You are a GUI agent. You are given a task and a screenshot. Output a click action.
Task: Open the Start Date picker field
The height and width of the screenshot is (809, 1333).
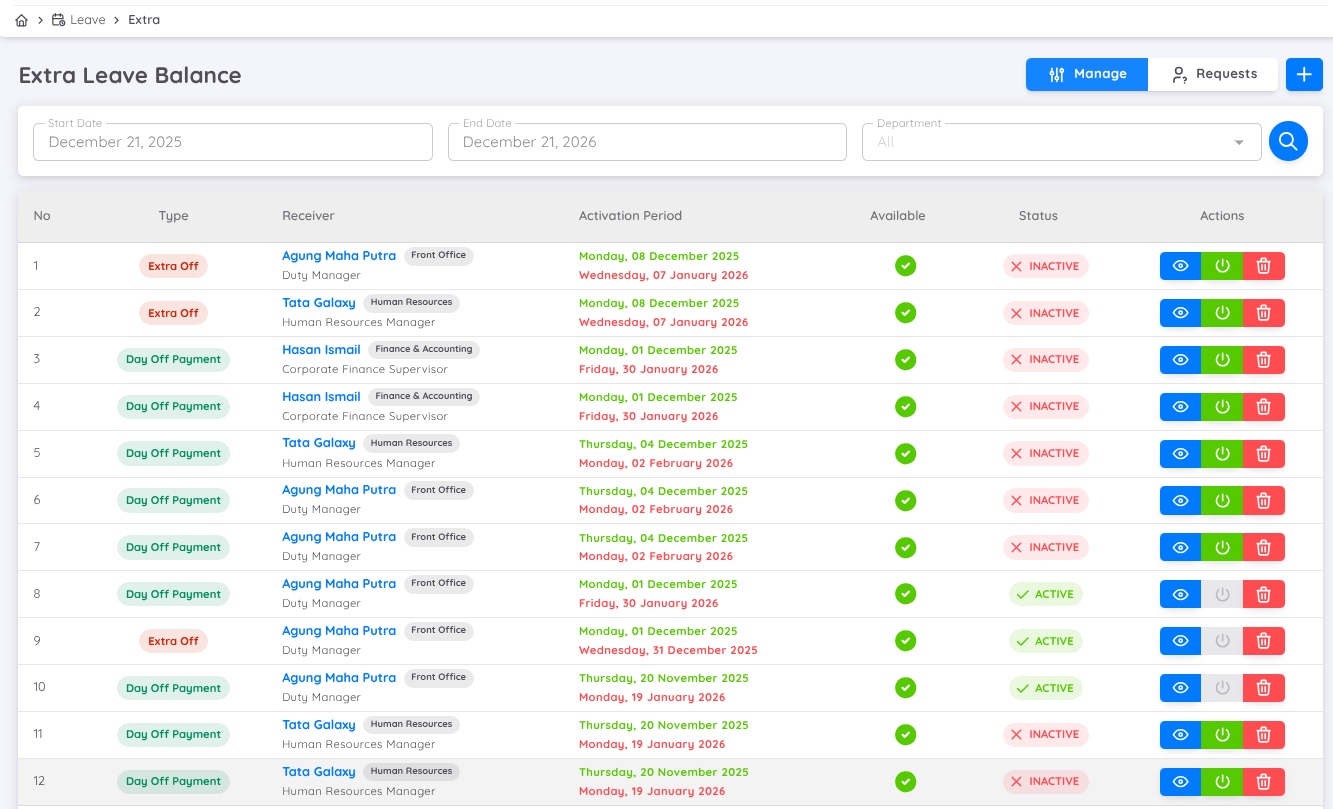tap(232, 142)
